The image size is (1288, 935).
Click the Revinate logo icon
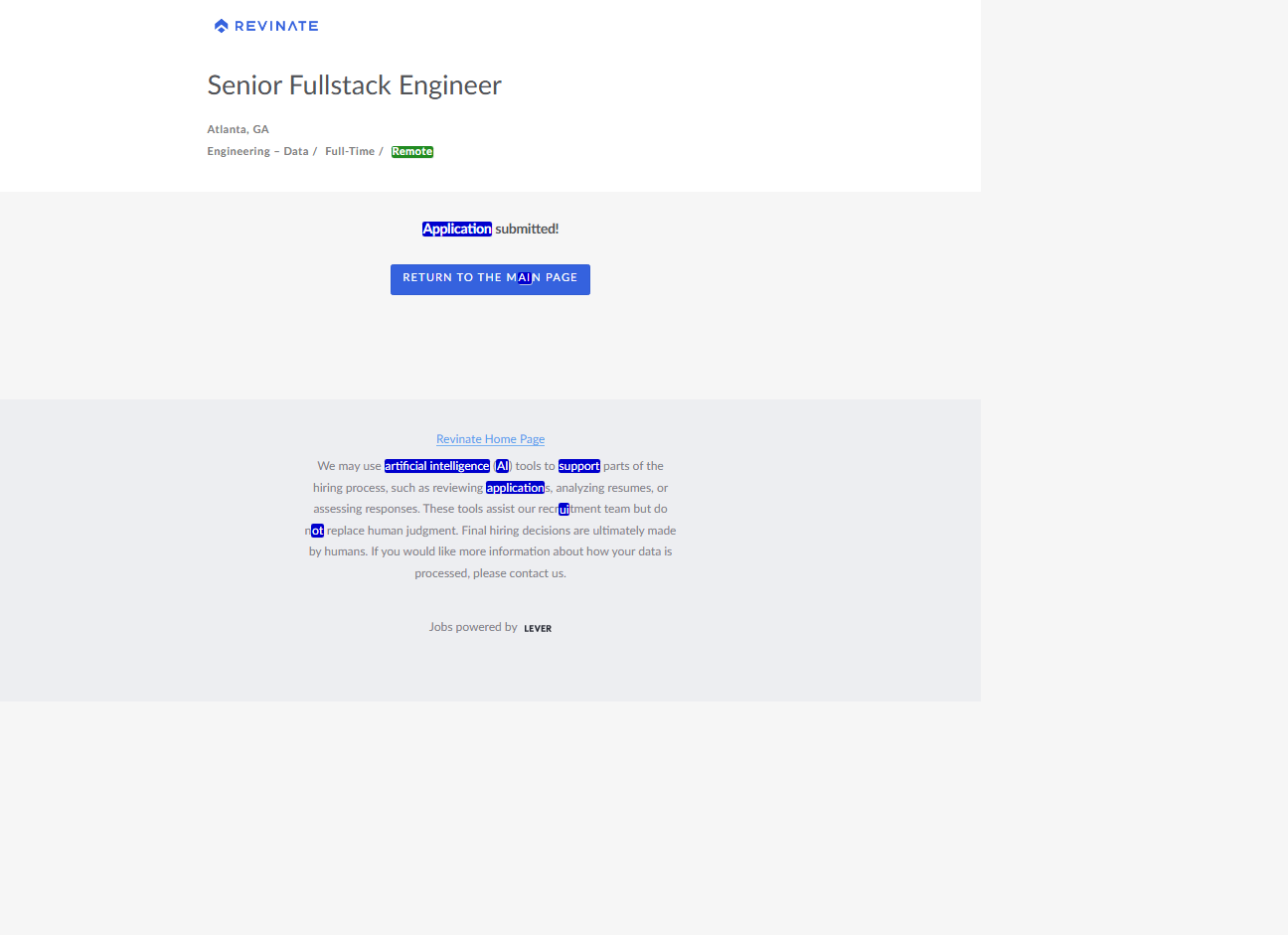click(x=221, y=26)
